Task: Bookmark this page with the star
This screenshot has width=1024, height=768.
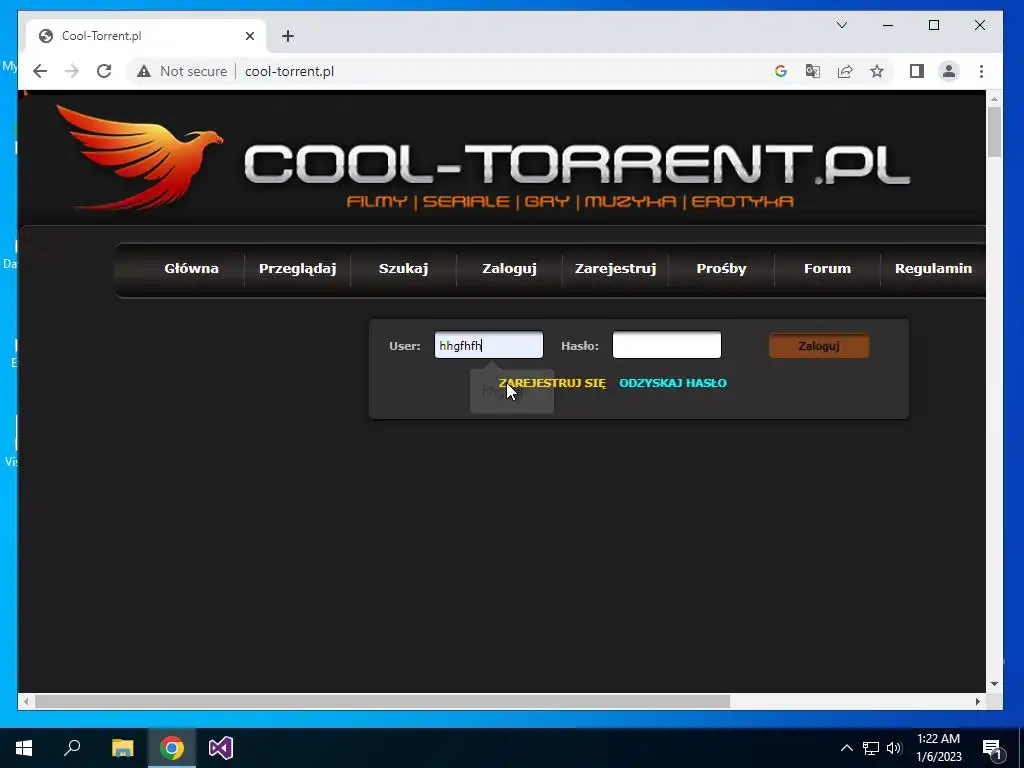Action: [x=877, y=71]
